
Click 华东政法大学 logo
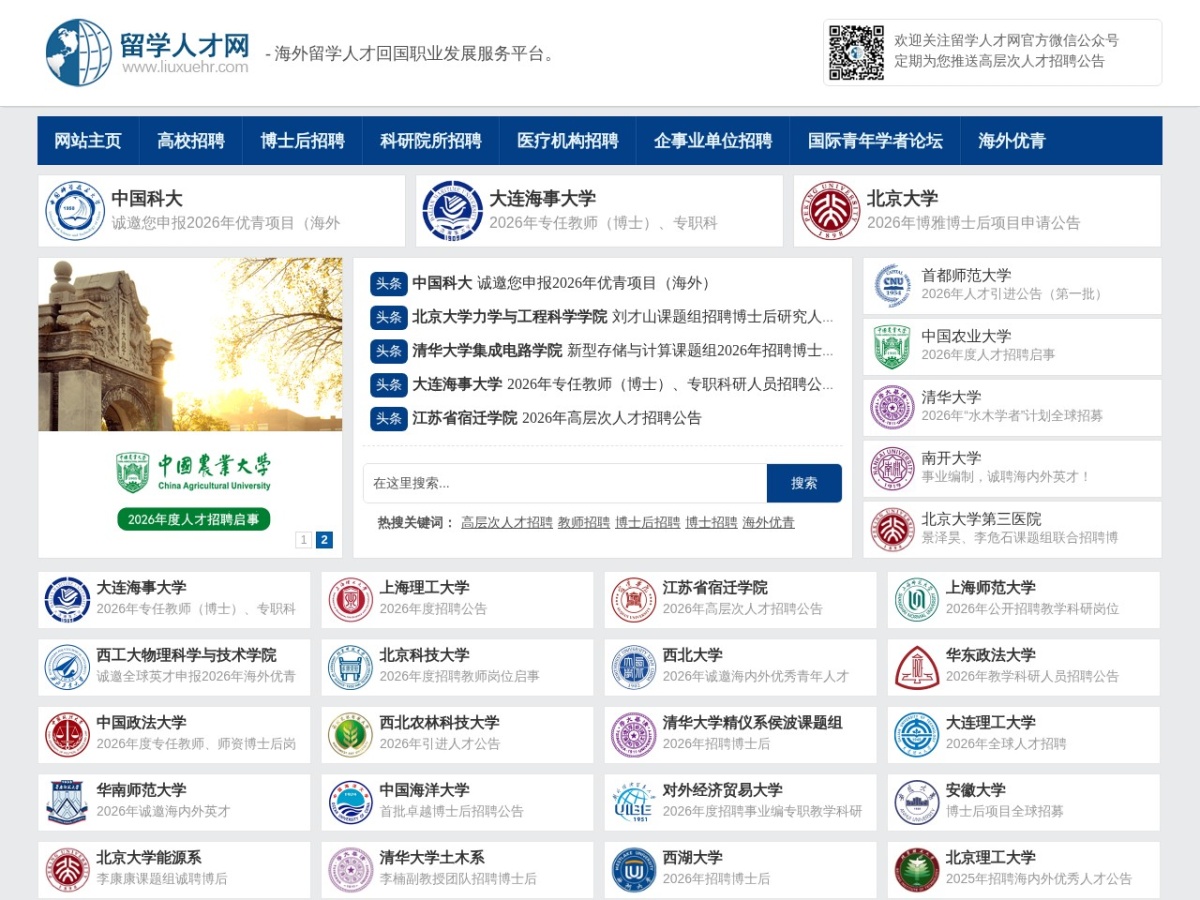(917, 667)
